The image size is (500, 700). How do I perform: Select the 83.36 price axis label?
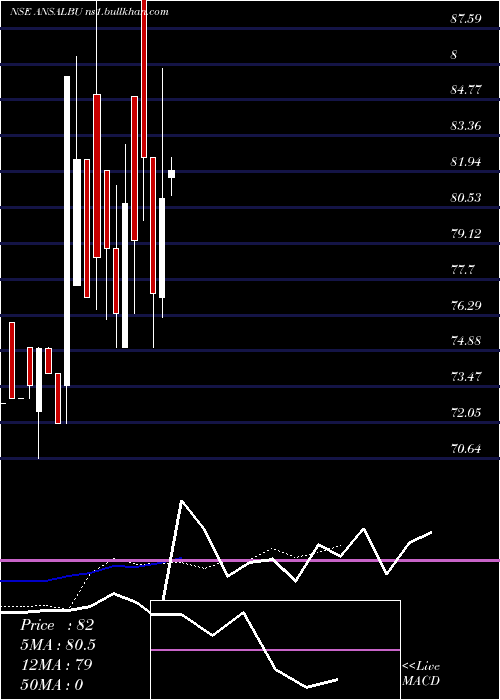tap(466, 126)
